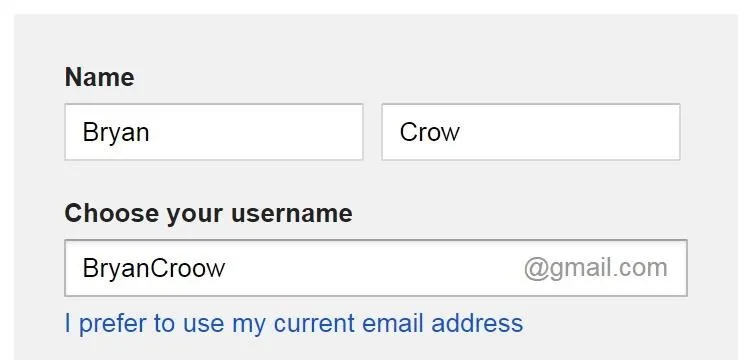The image size is (754, 360).
Task: Click the 'Choose your username' label
Action: [208, 213]
